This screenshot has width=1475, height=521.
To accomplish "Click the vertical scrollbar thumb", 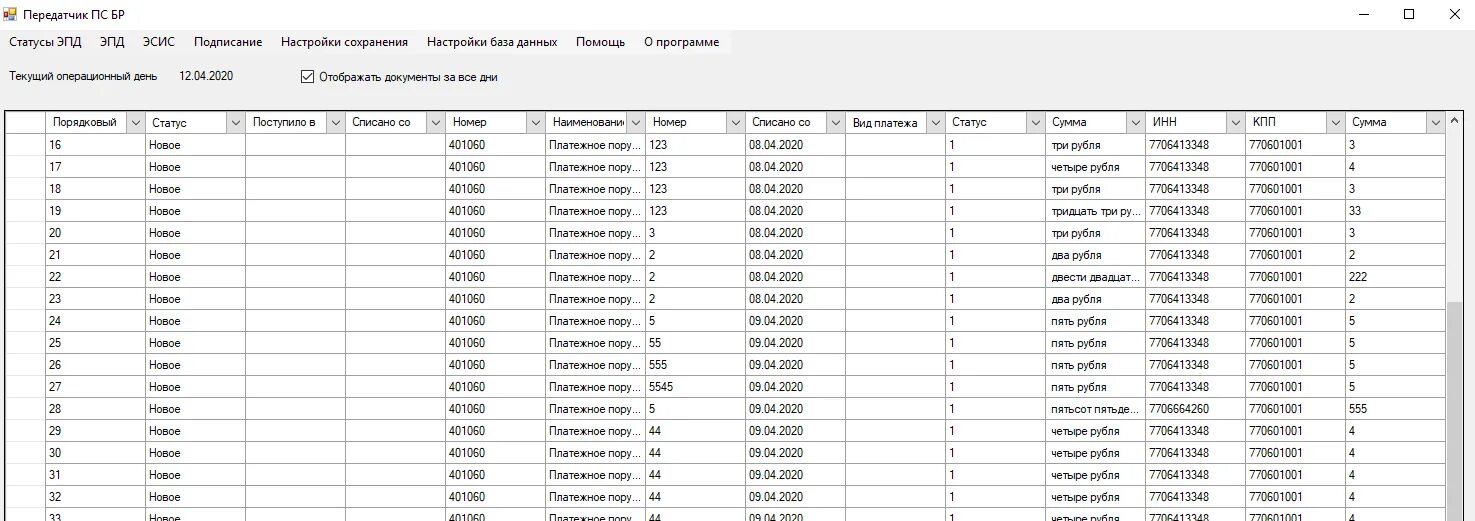I will [1454, 410].
